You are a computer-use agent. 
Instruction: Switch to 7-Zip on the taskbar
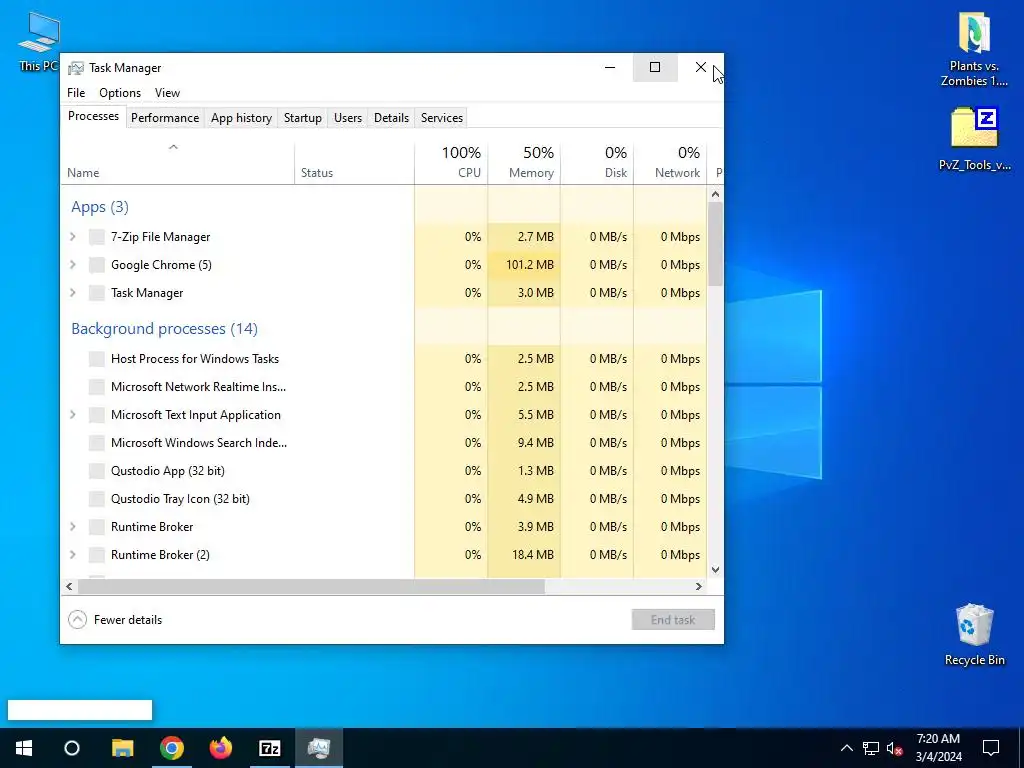pyautogui.click(x=270, y=748)
